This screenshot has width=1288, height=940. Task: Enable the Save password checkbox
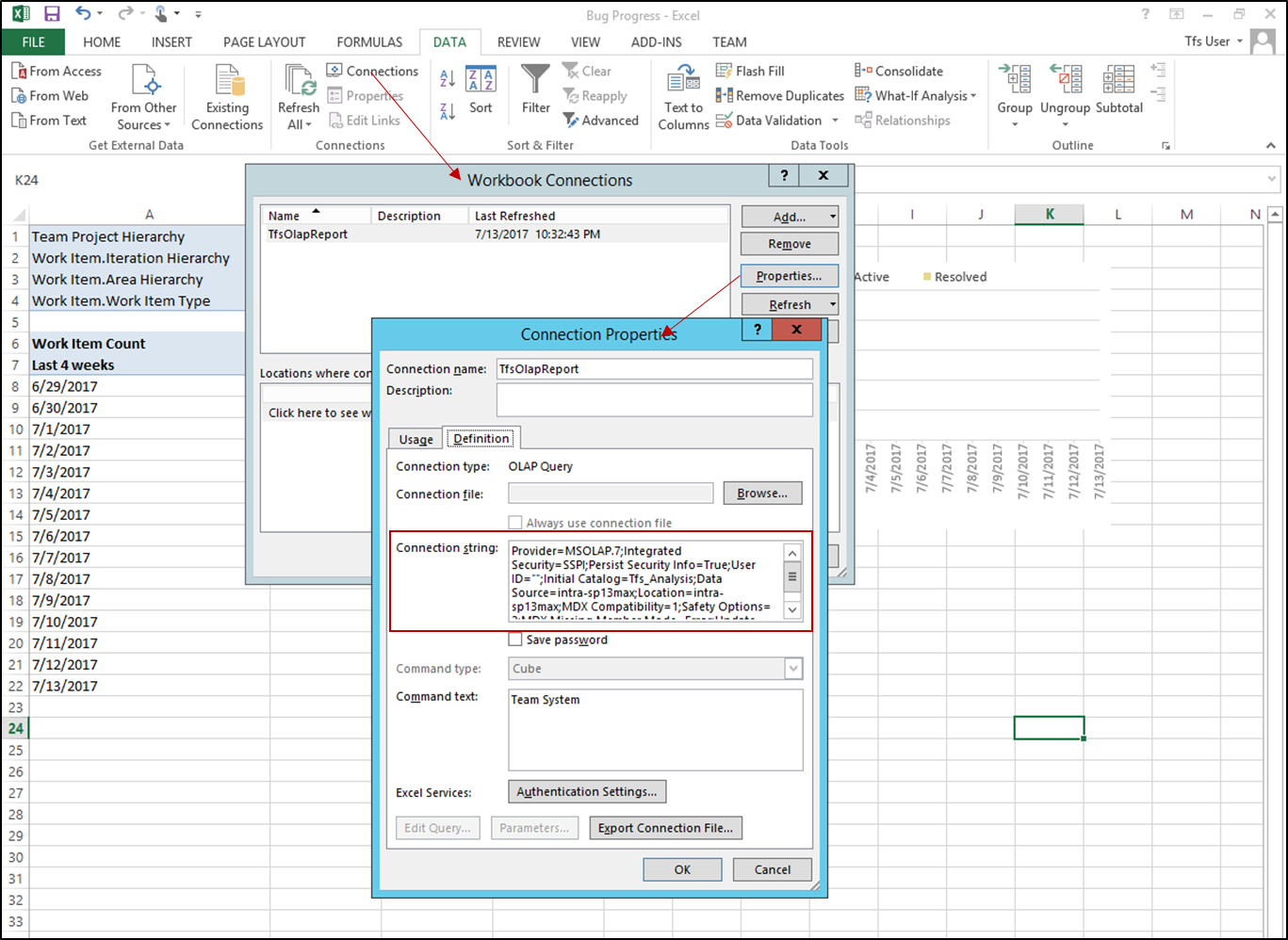tap(515, 639)
